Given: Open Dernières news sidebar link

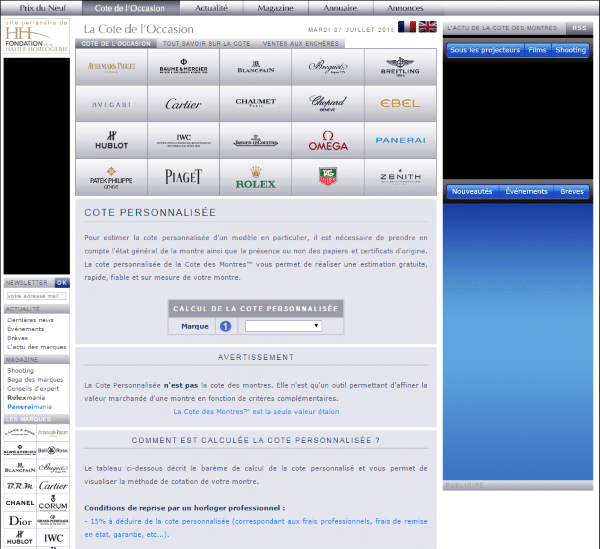Looking at the screenshot, I should (x=30, y=320).
